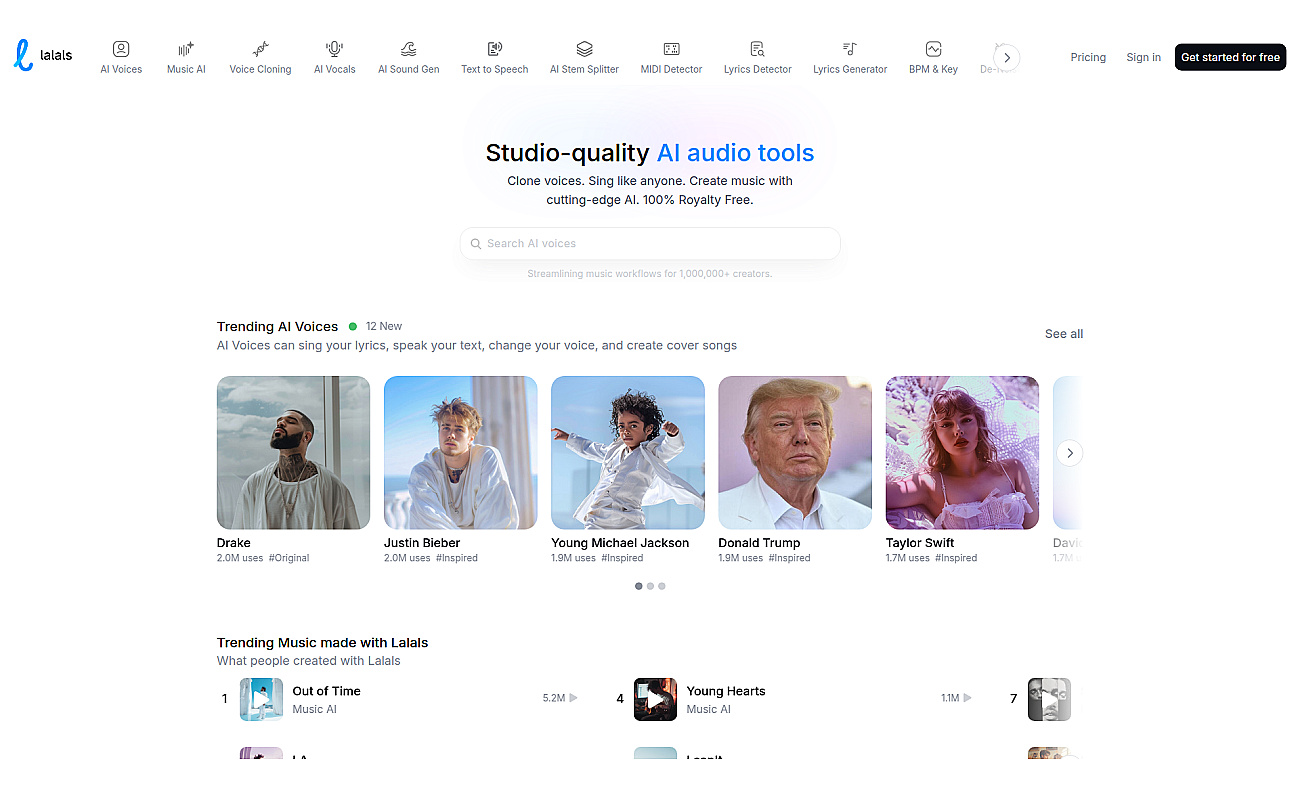Jump to the third carousel page dot
Viewport: 1300px width, 788px height.
pyautogui.click(x=661, y=586)
